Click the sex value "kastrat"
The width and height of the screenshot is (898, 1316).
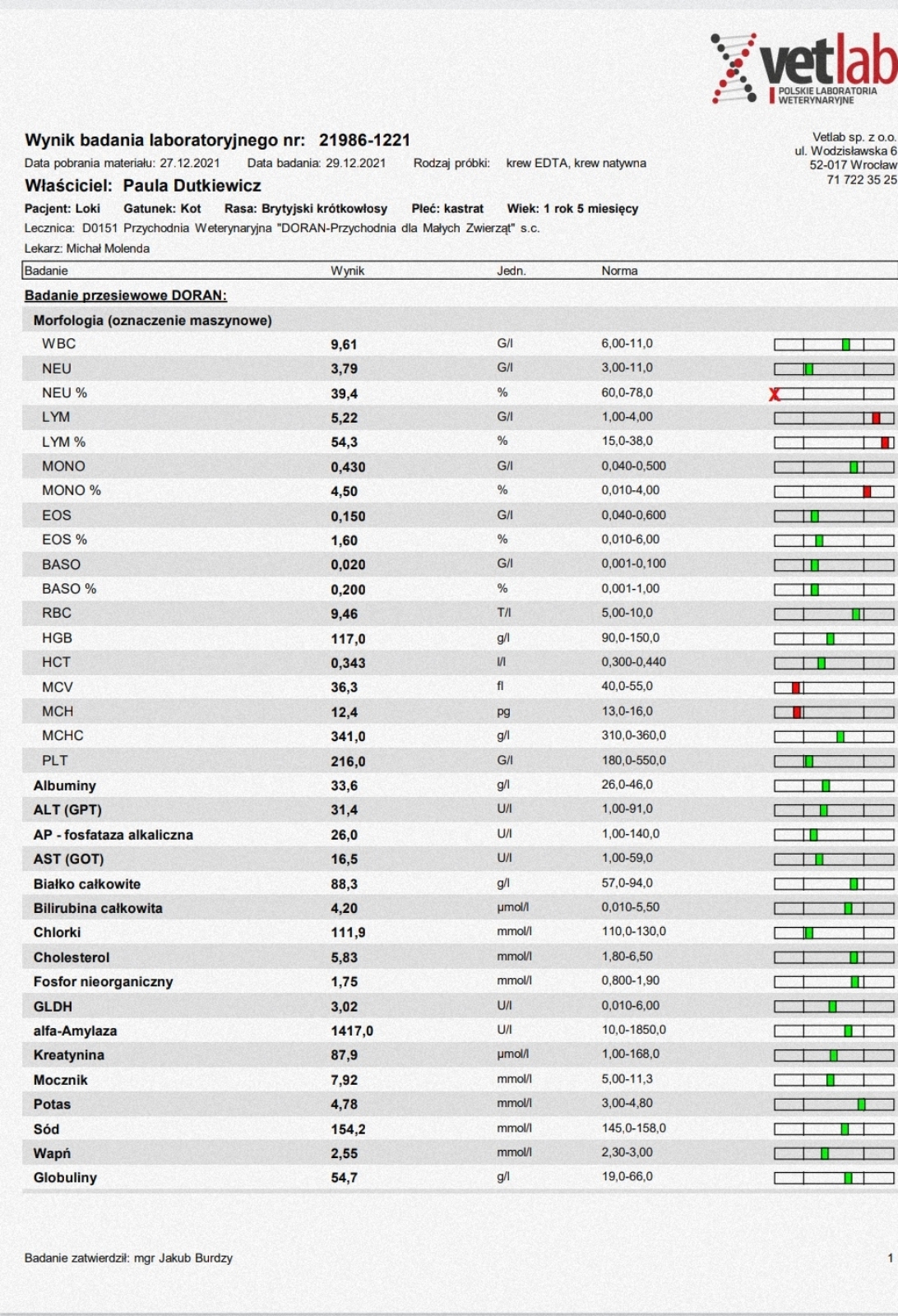[x=464, y=209]
